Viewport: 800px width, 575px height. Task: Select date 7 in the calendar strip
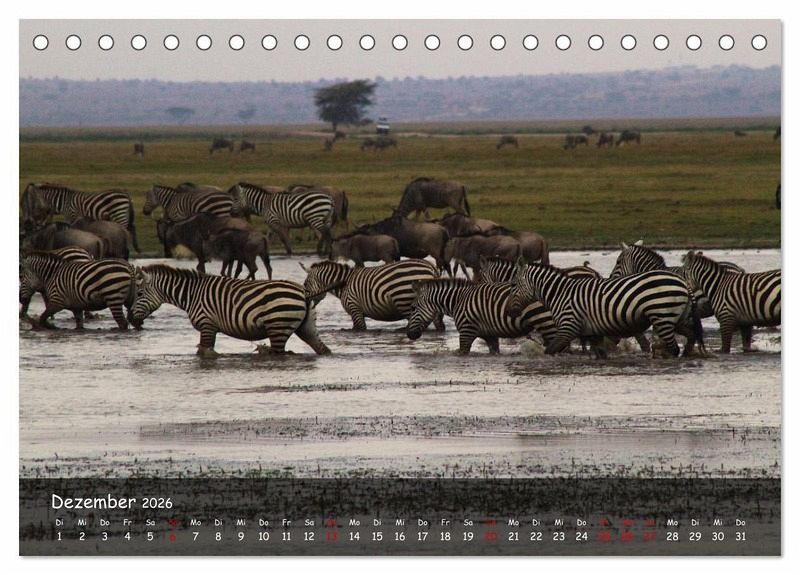[195, 536]
